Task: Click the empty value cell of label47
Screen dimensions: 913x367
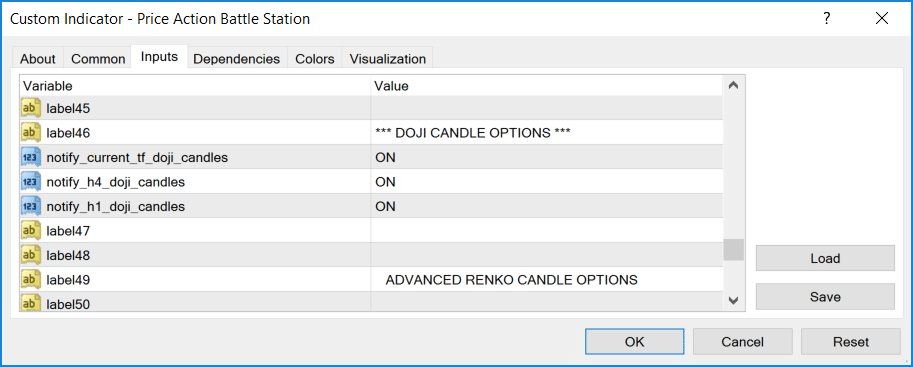Action: (547, 231)
